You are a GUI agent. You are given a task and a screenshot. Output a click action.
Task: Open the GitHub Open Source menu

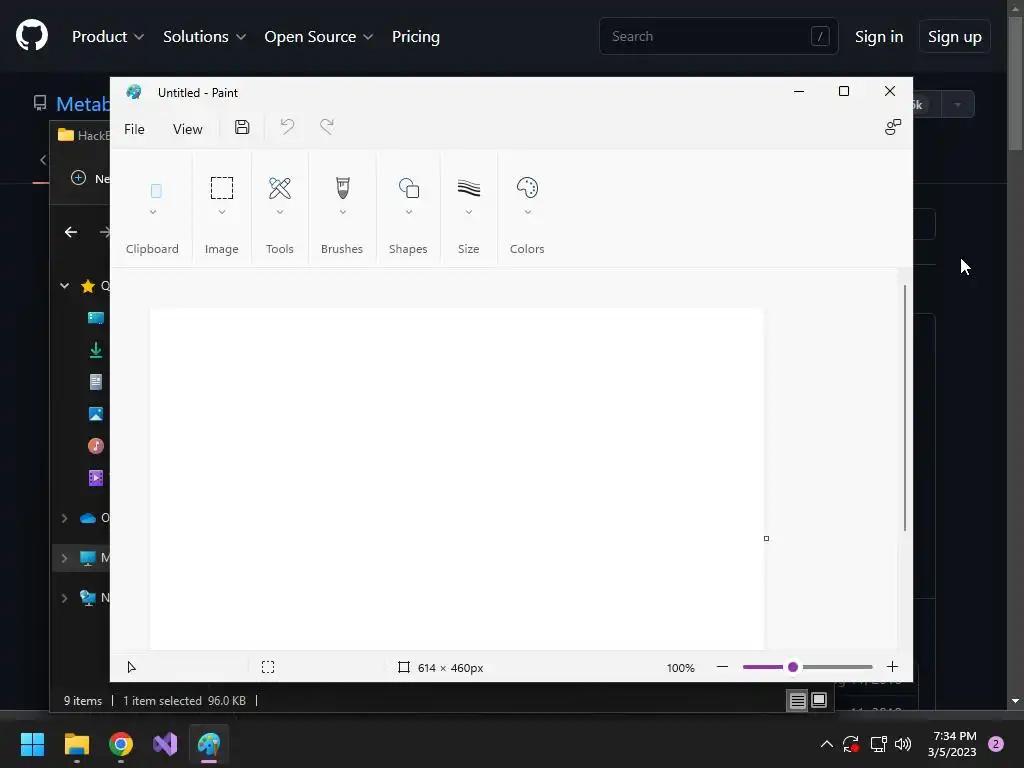click(x=319, y=37)
